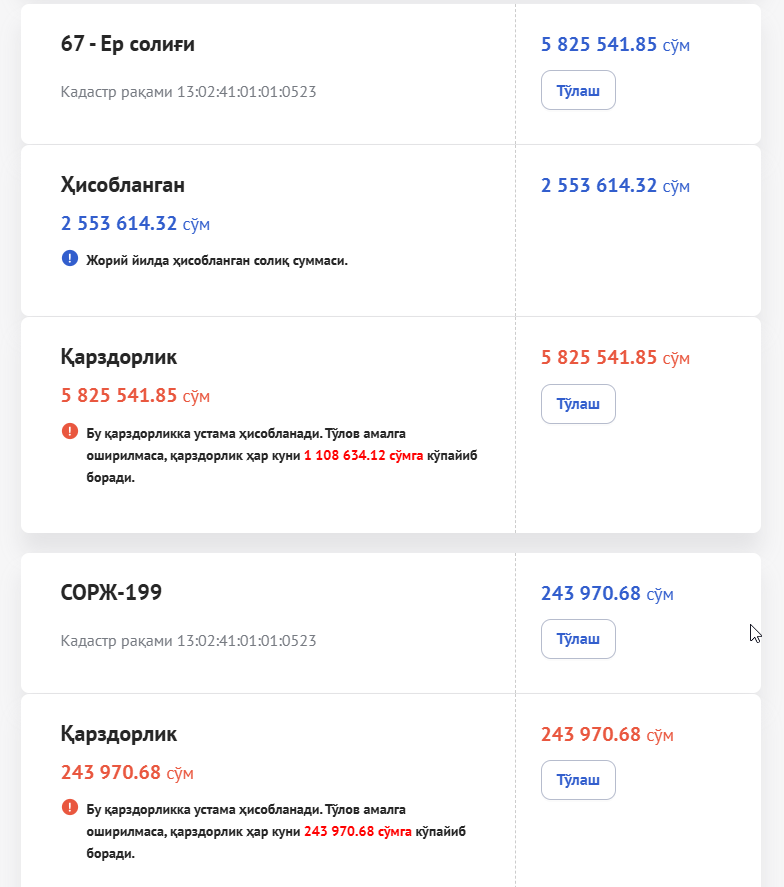
Task: Click the Ҳисобланган heading
Action: [x=123, y=185]
